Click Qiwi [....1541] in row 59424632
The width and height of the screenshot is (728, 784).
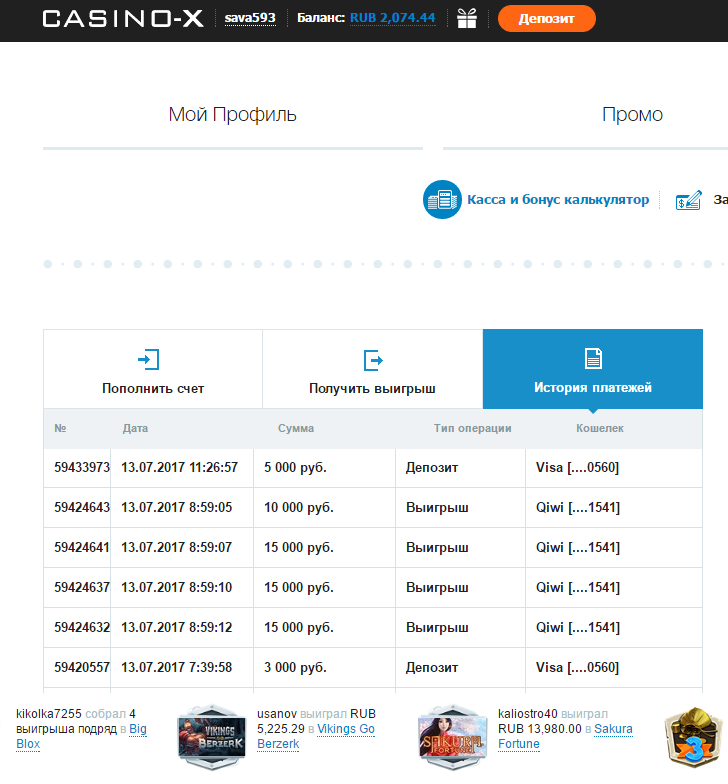[578, 628]
